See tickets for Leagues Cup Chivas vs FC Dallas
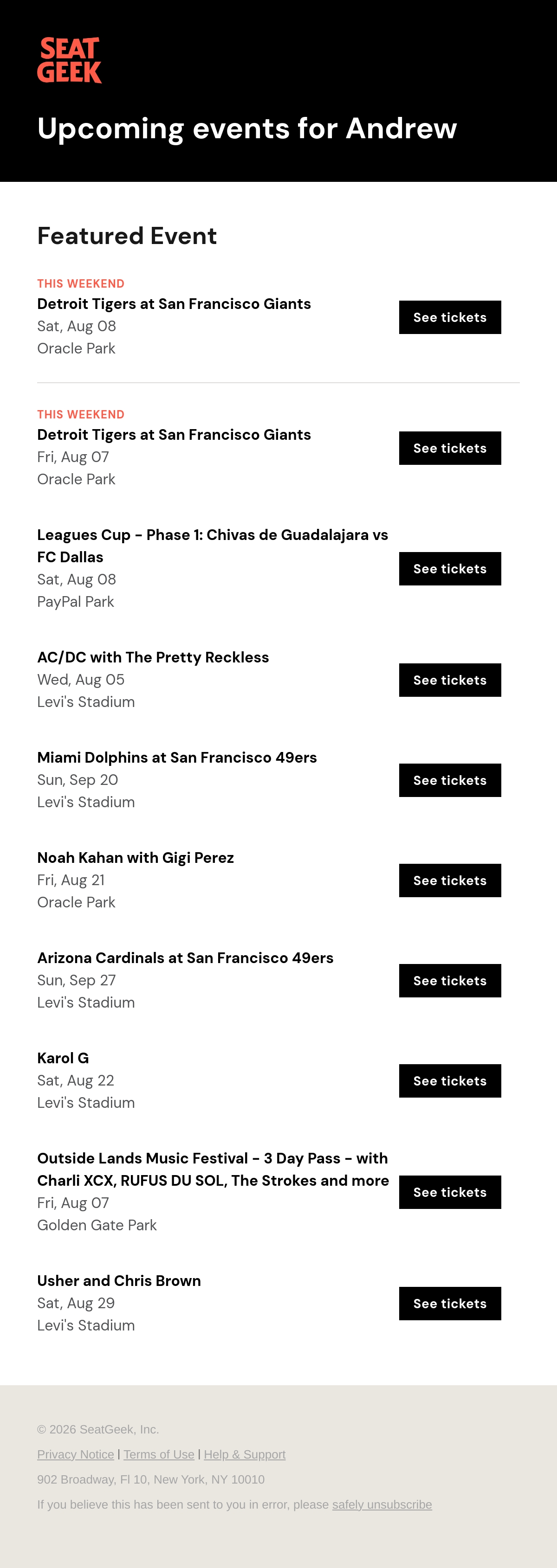 pyautogui.click(x=450, y=569)
